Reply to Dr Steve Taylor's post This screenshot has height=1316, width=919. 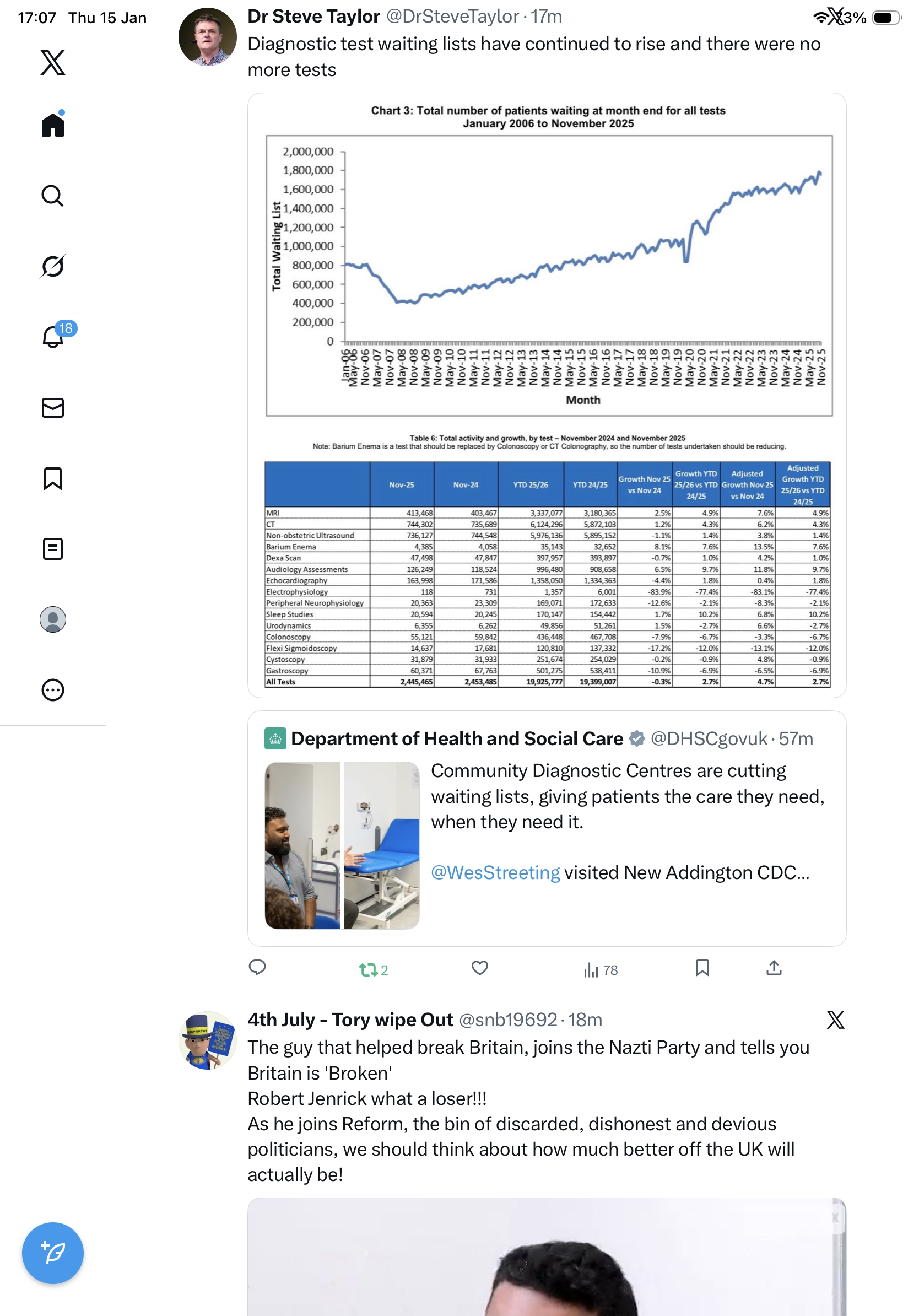(x=257, y=968)
